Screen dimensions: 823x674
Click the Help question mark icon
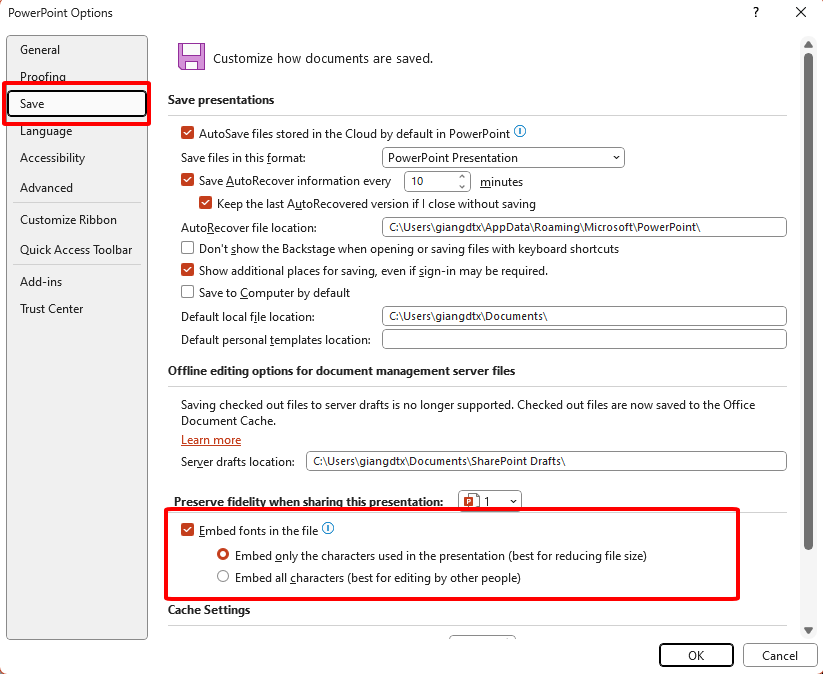755,12
